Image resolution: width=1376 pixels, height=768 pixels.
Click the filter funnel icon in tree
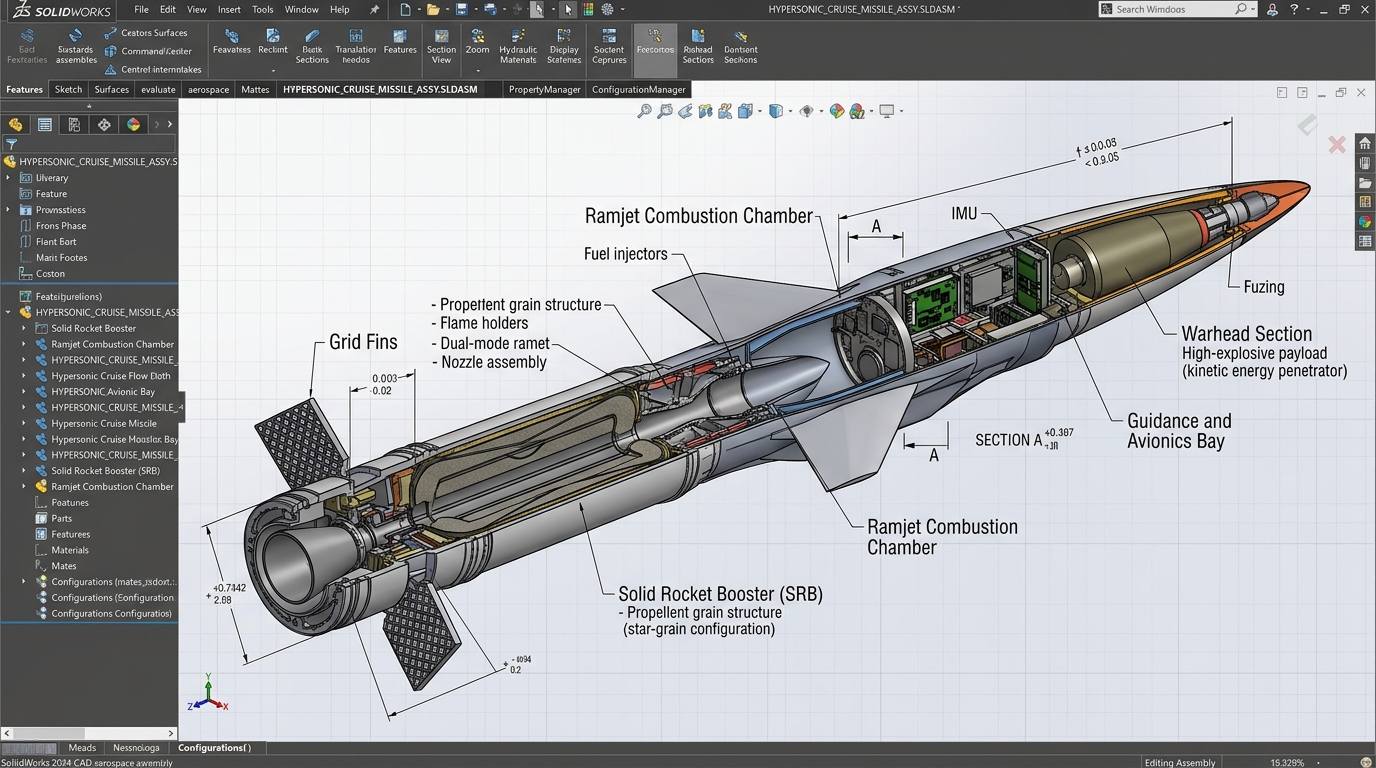point(12,144)
